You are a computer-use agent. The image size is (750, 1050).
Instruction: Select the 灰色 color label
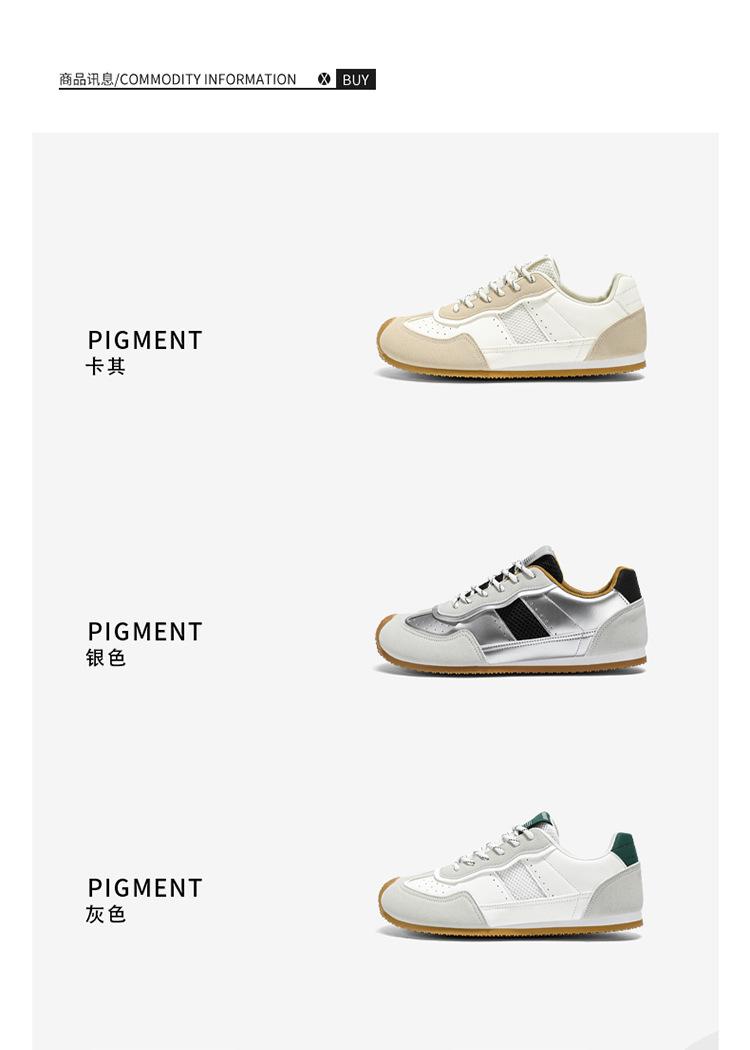pyautogui.click(x=105, y=914)
